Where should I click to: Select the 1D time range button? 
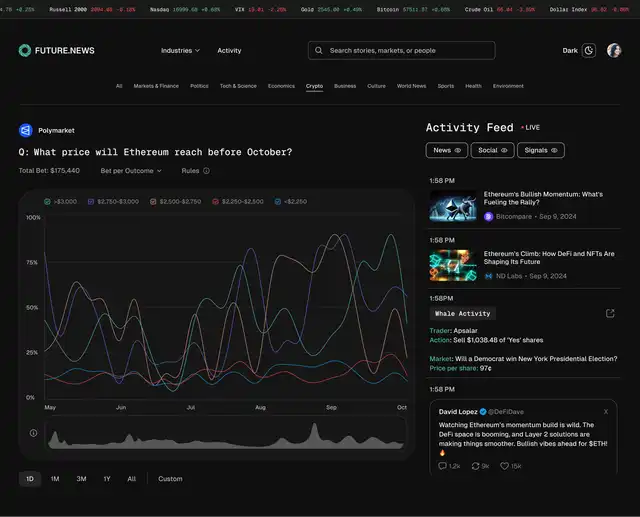[30, 479]
